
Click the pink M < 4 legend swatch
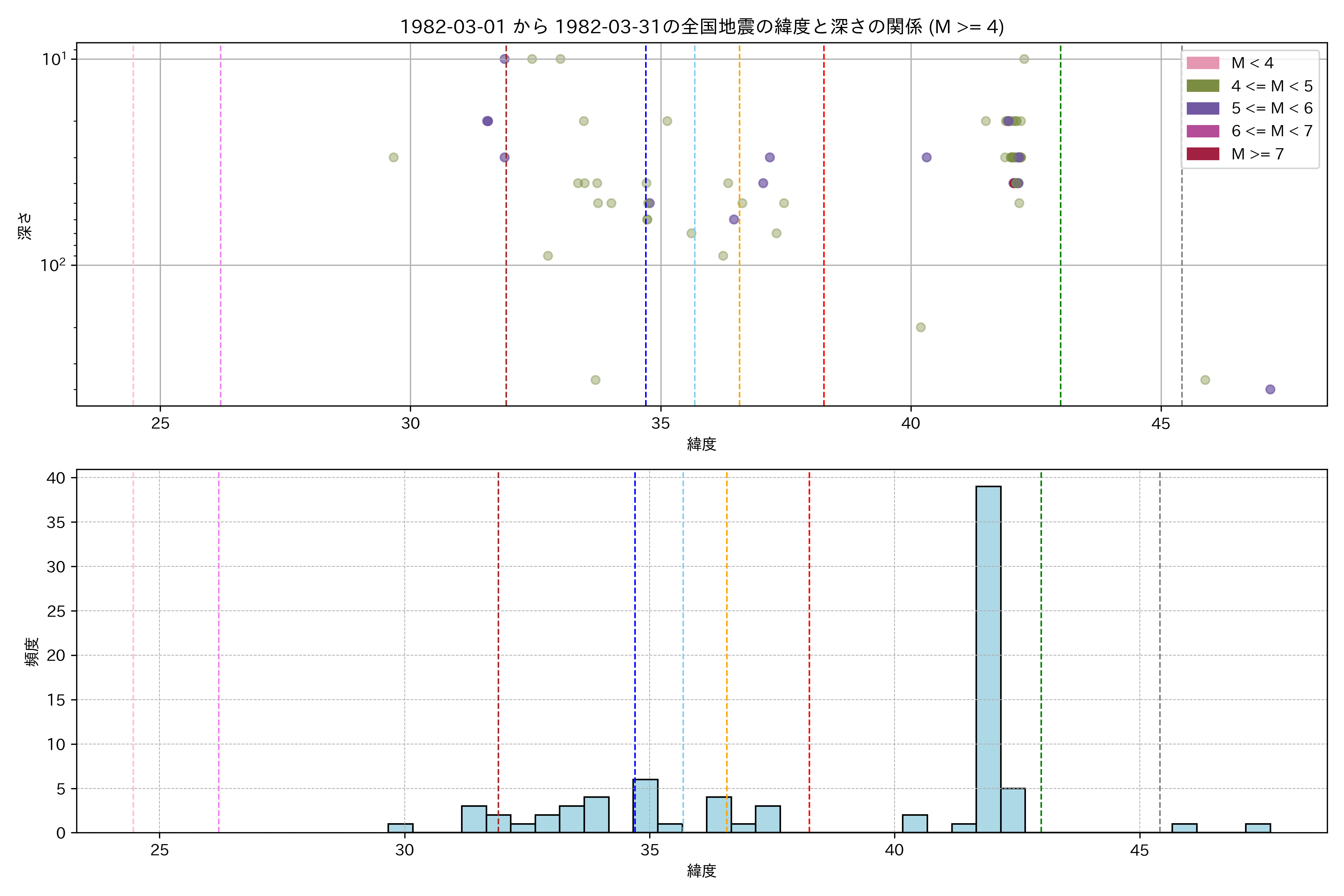pyautogui.click(x=1202, y=63)
